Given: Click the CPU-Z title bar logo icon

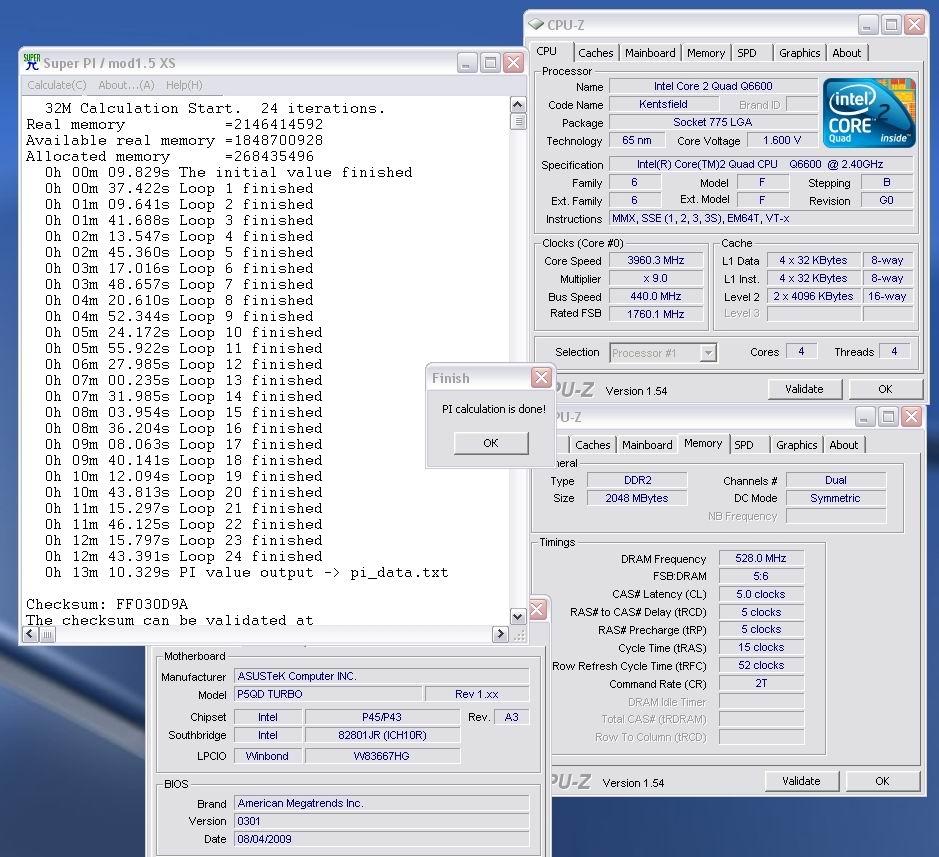Looking at the screenshot, I should [535, 25].
